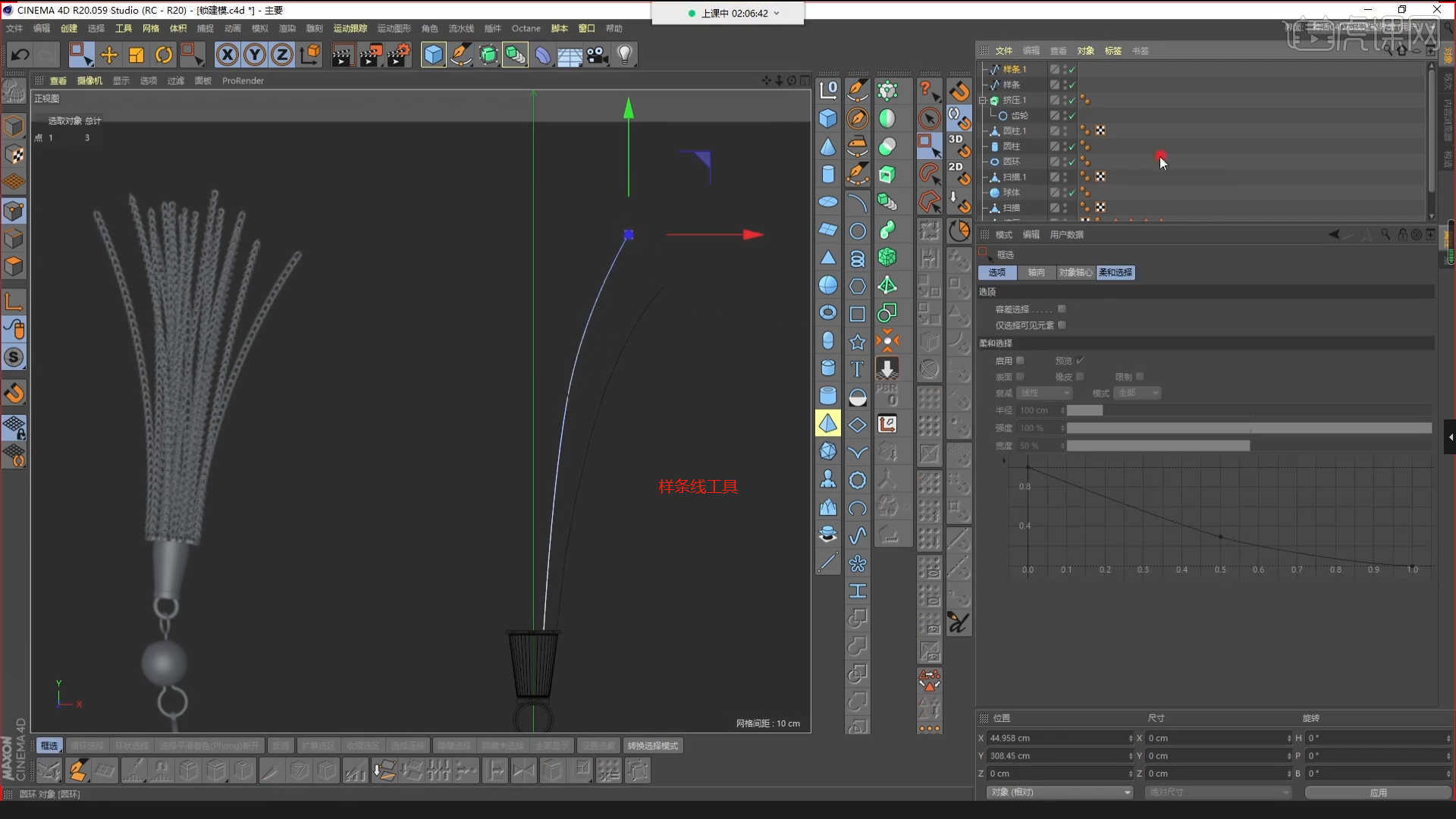The image size is (1456, 819).
Task: Click the help question mark cursor icon
Action: 930,91
